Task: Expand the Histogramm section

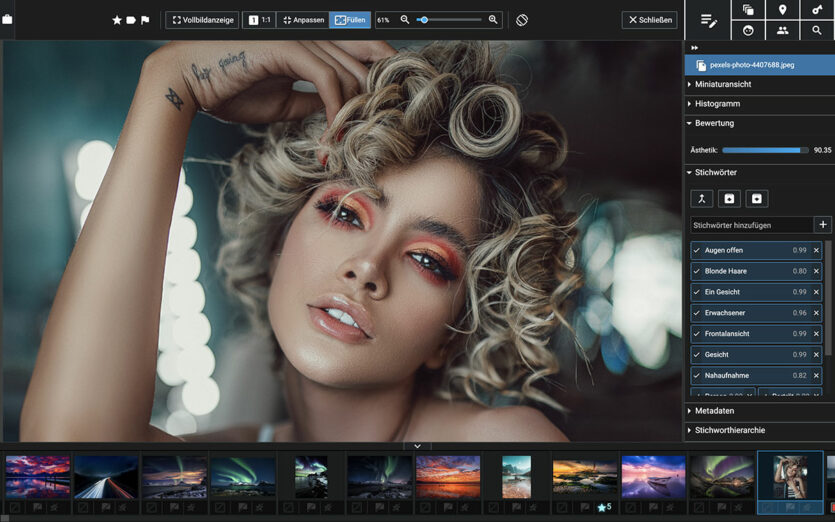Action: pos(717,104)
